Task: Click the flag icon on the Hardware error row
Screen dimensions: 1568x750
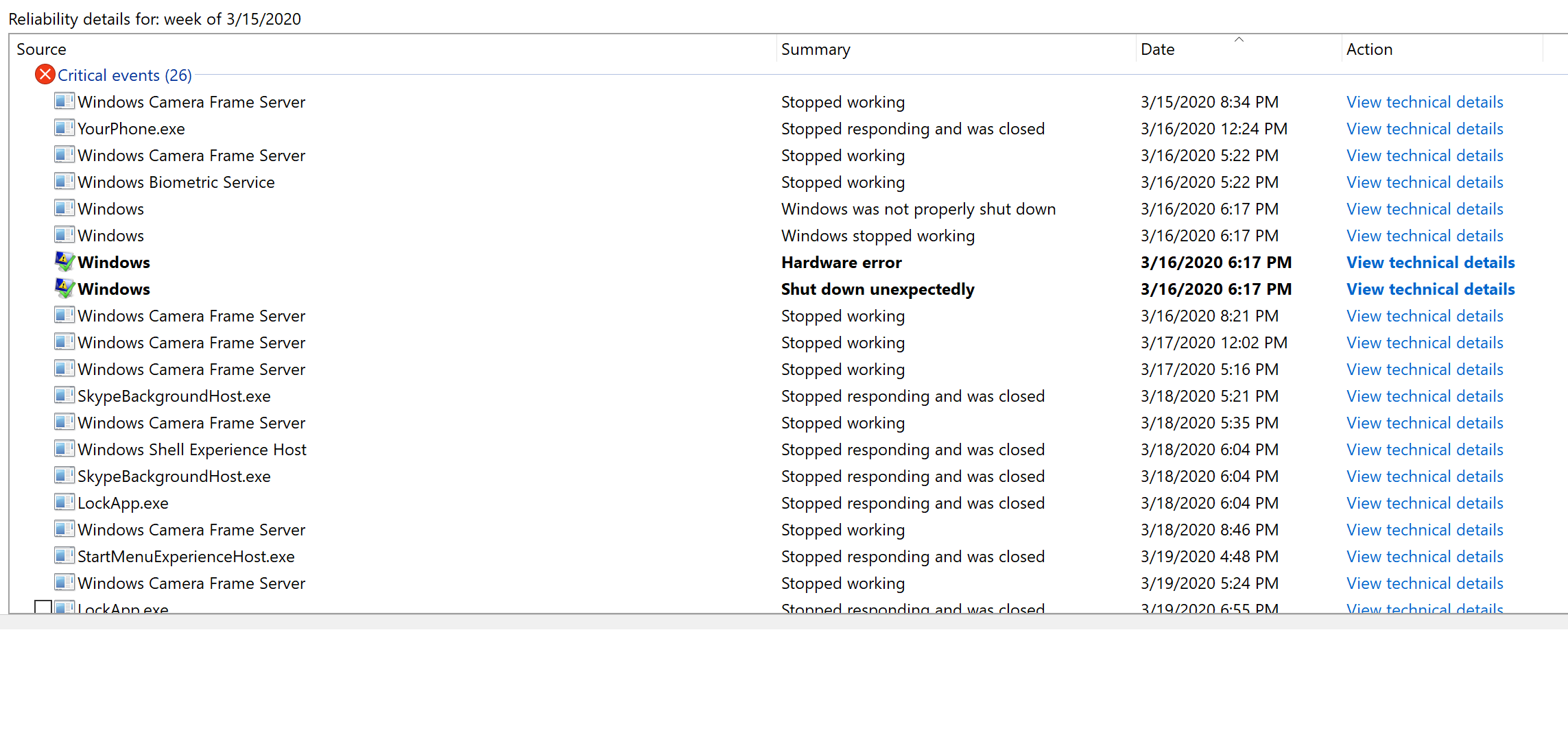Action: point(64,262)
